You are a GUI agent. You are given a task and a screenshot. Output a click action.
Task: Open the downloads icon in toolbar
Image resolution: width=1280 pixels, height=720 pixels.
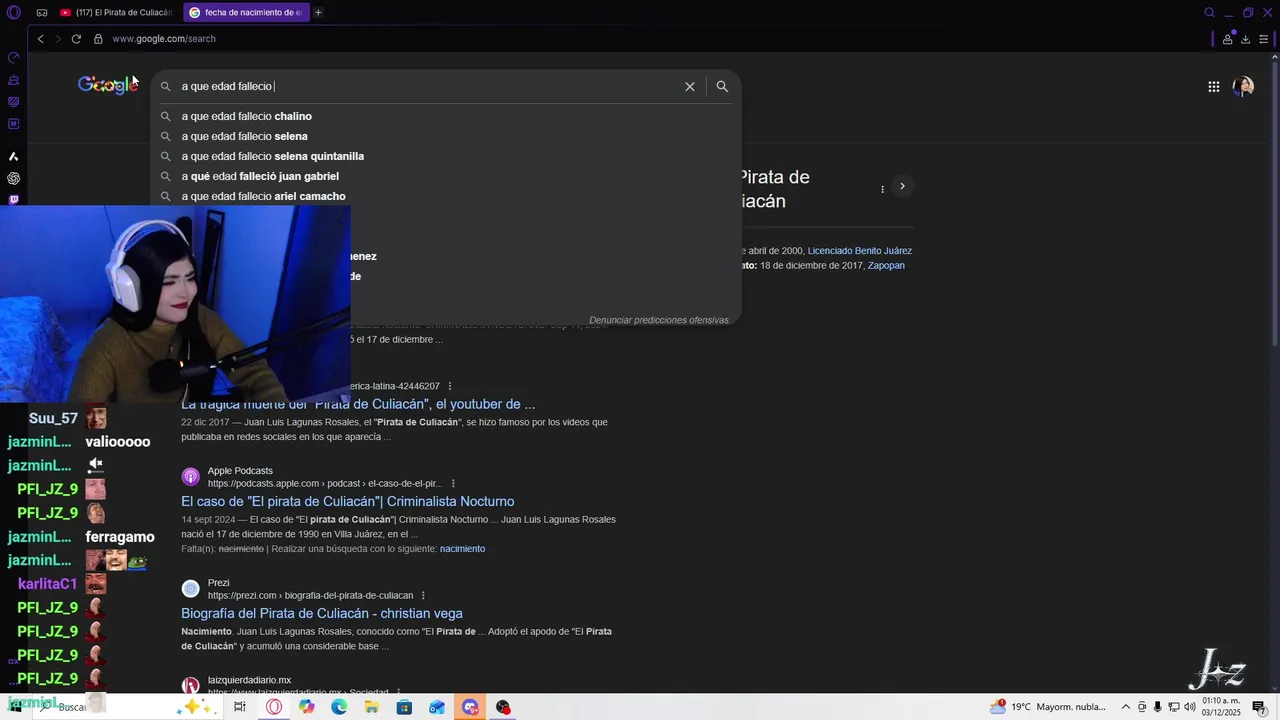point(1245,39)
